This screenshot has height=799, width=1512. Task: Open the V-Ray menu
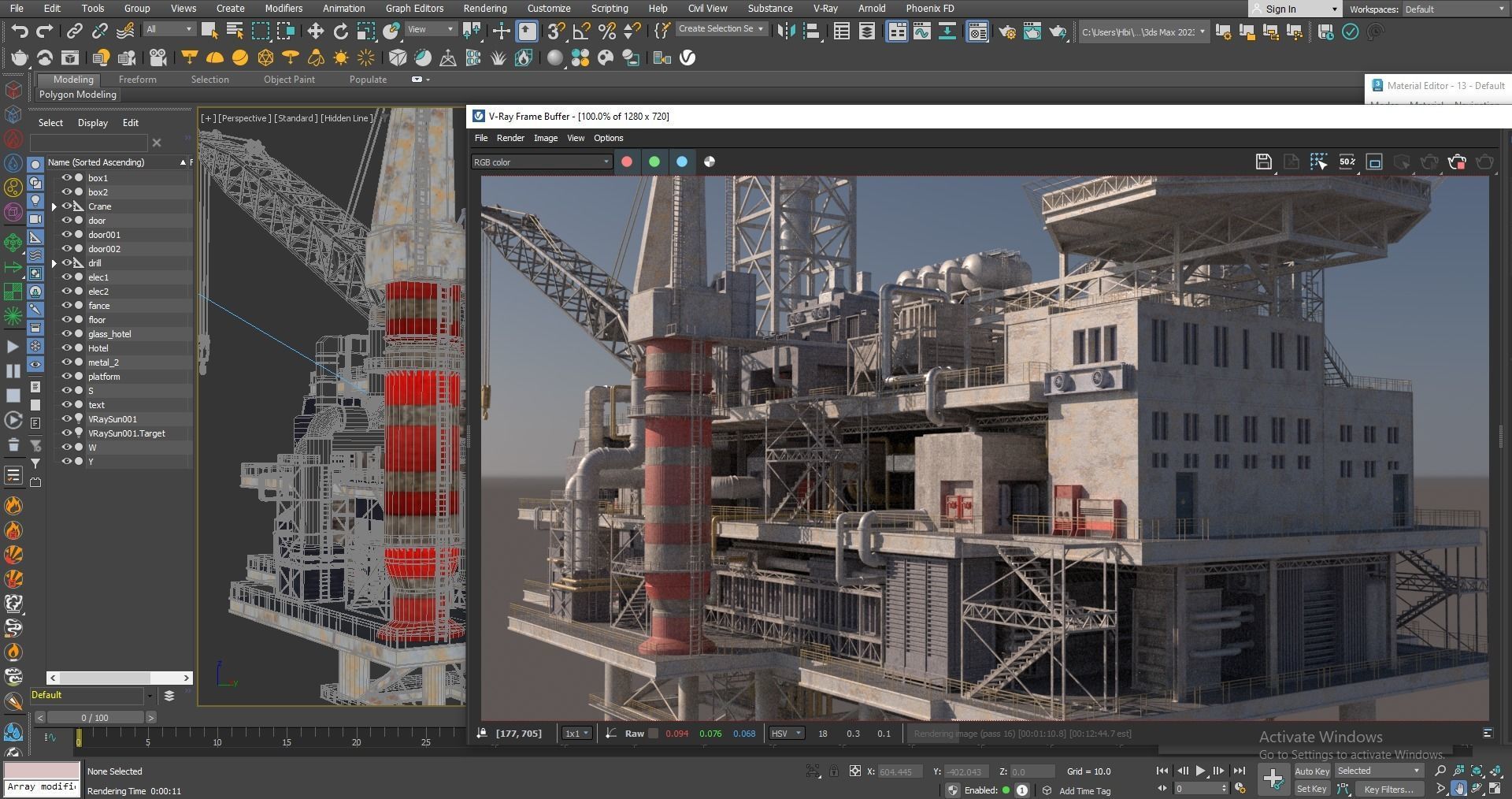pyautogui.click(x=825, y=8)
